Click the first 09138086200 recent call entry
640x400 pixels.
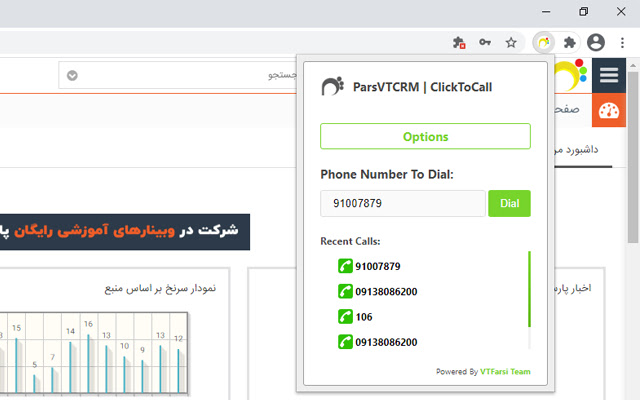click(x=386, y=292)
